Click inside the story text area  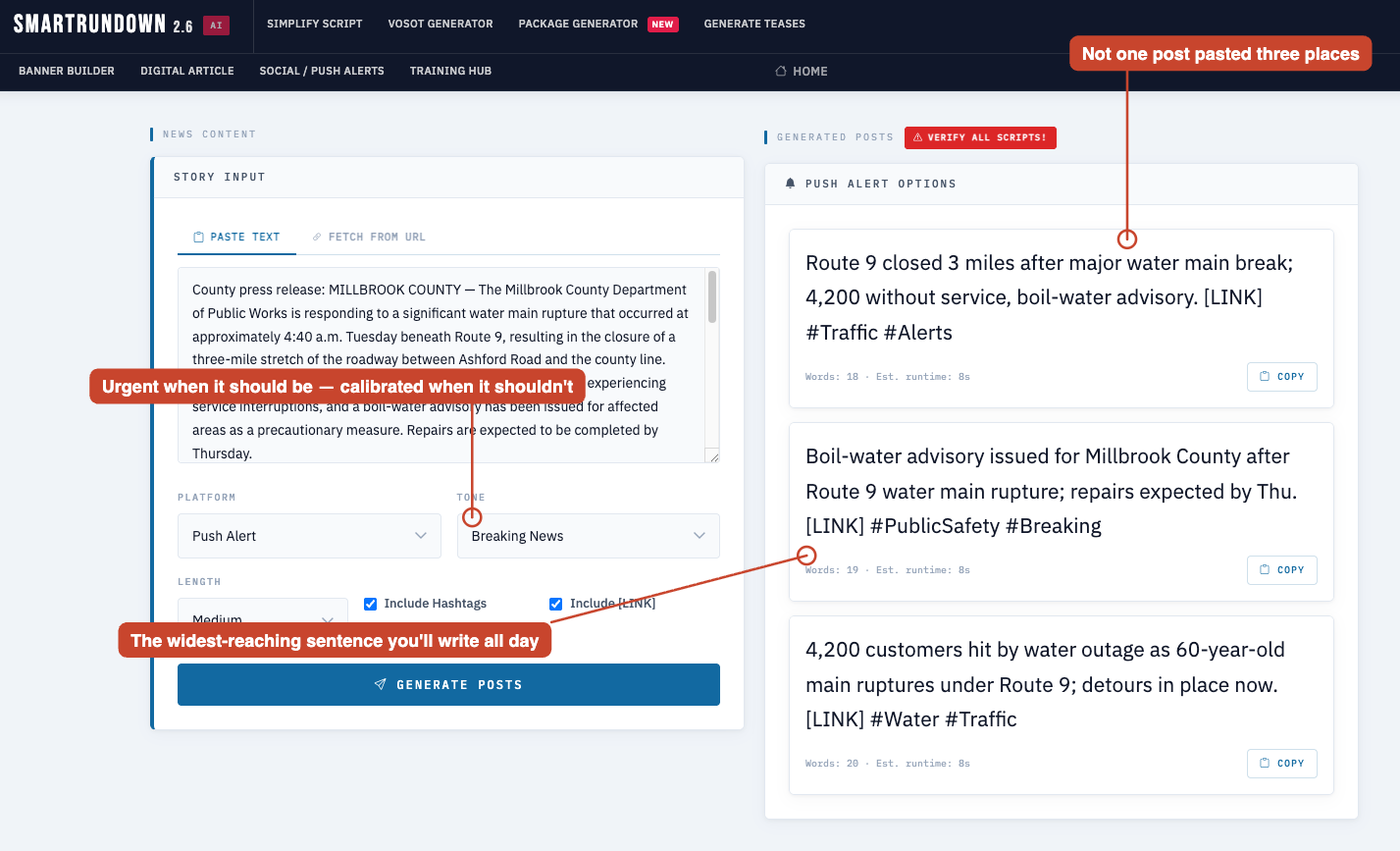441,365
